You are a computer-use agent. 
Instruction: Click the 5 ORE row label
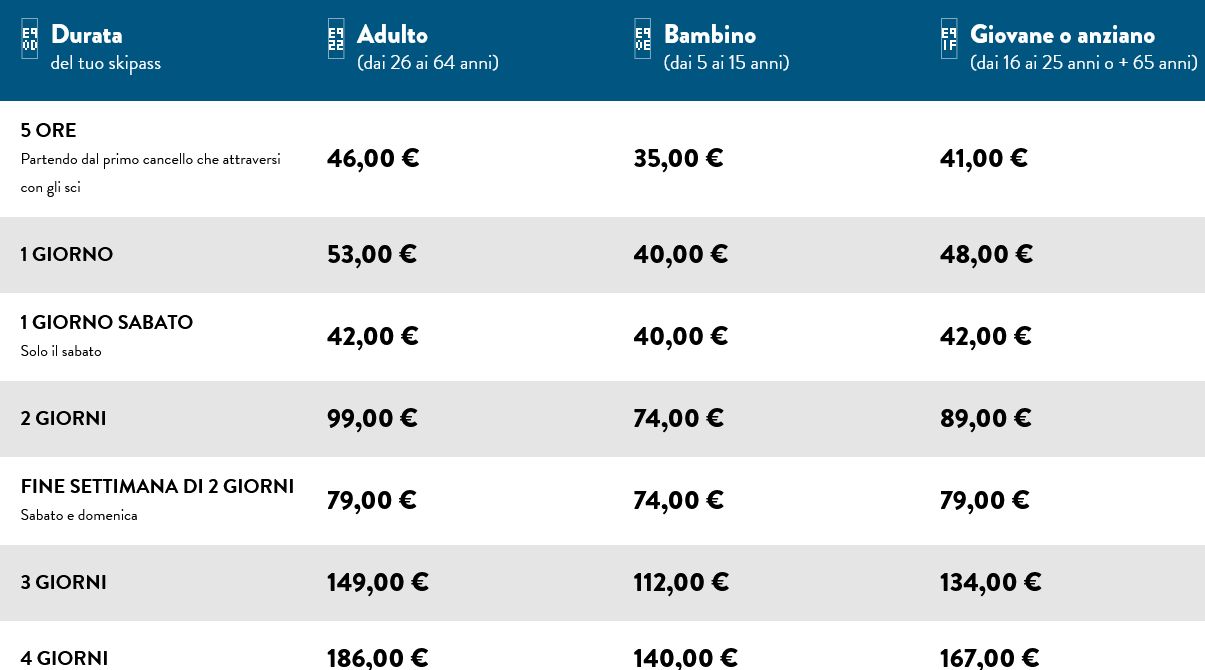[49, 131]
